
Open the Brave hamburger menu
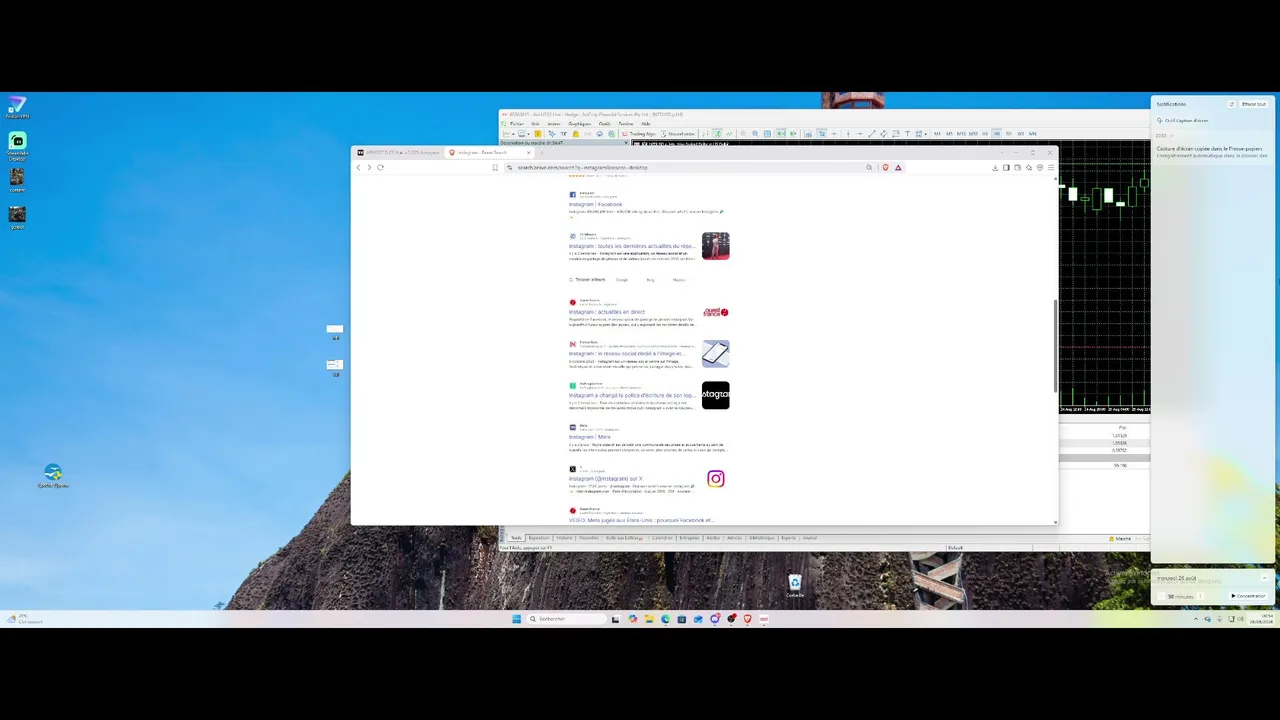click(x=1051, y=167)
